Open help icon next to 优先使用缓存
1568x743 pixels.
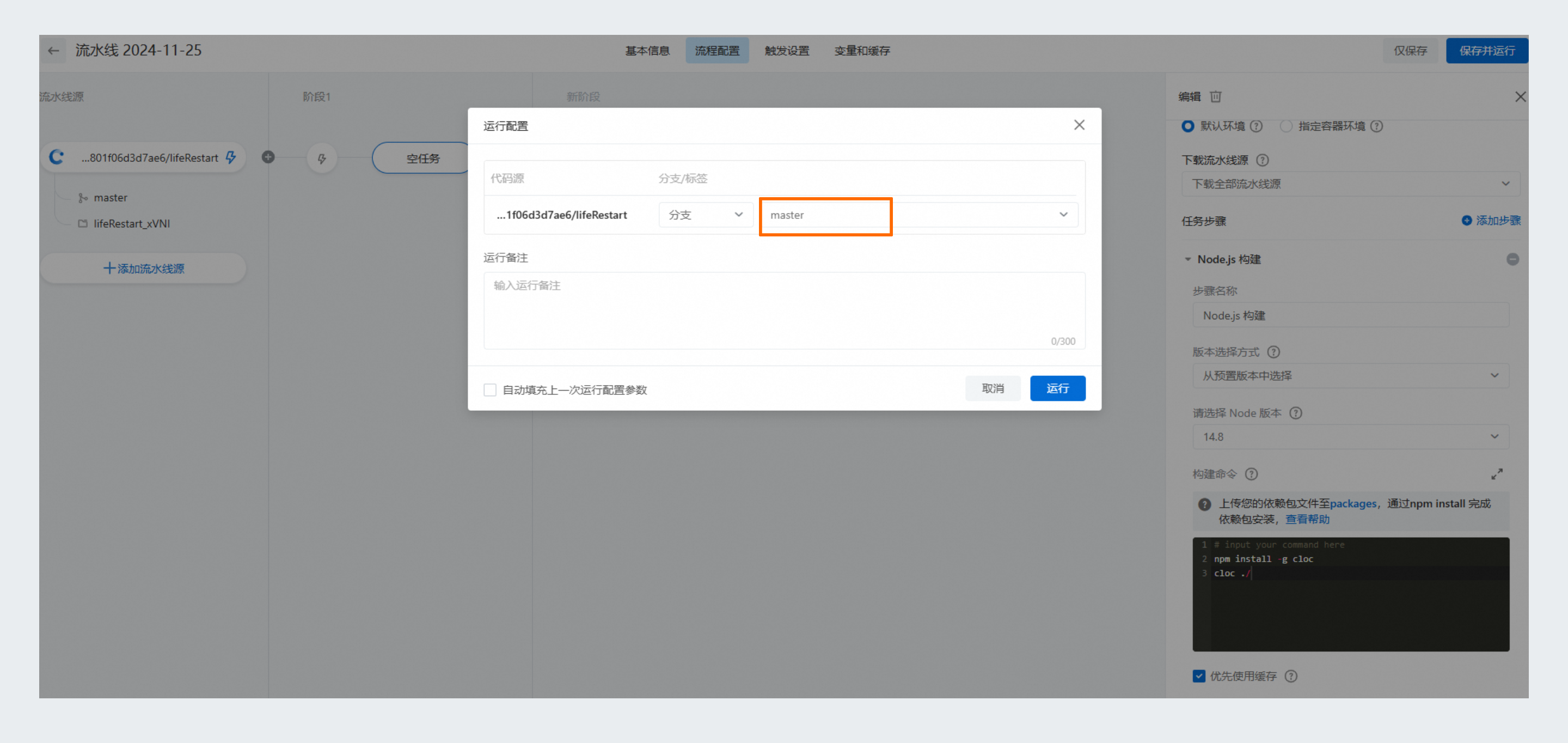1291,676
